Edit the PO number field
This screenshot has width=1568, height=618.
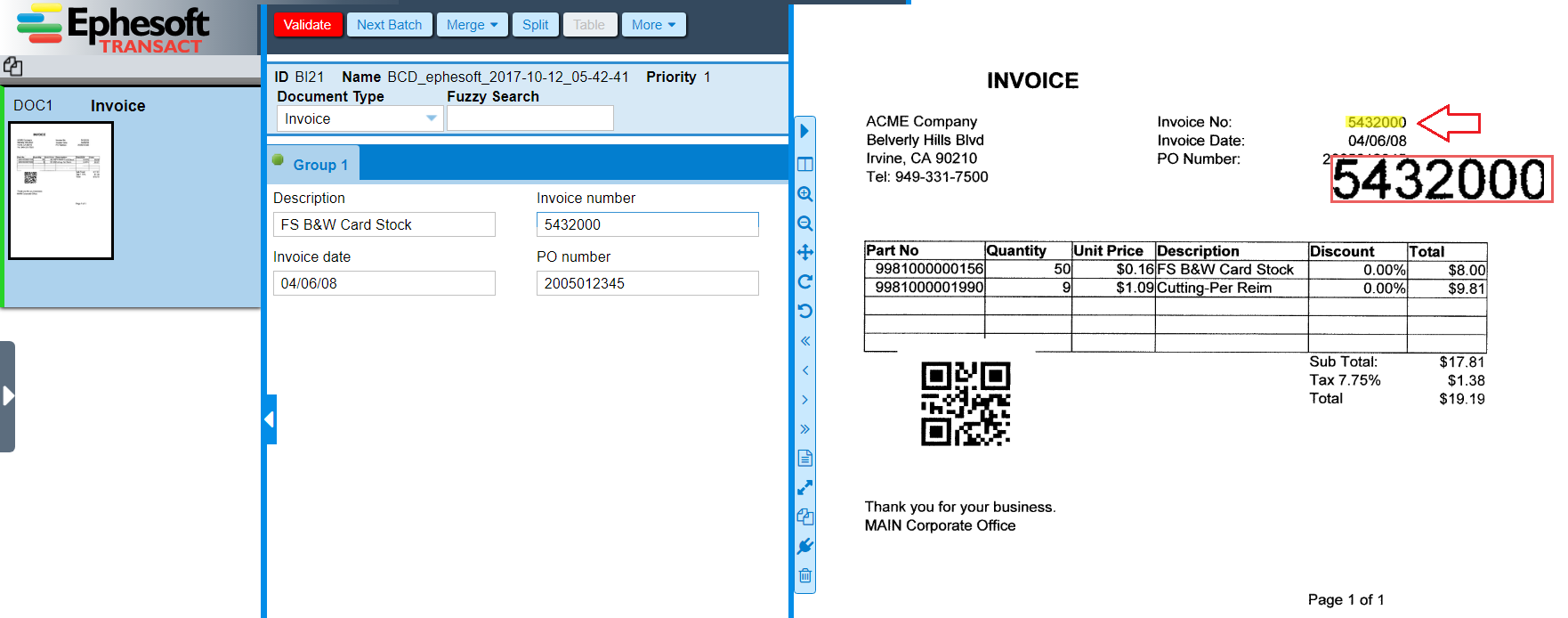[x=647, y=283]
